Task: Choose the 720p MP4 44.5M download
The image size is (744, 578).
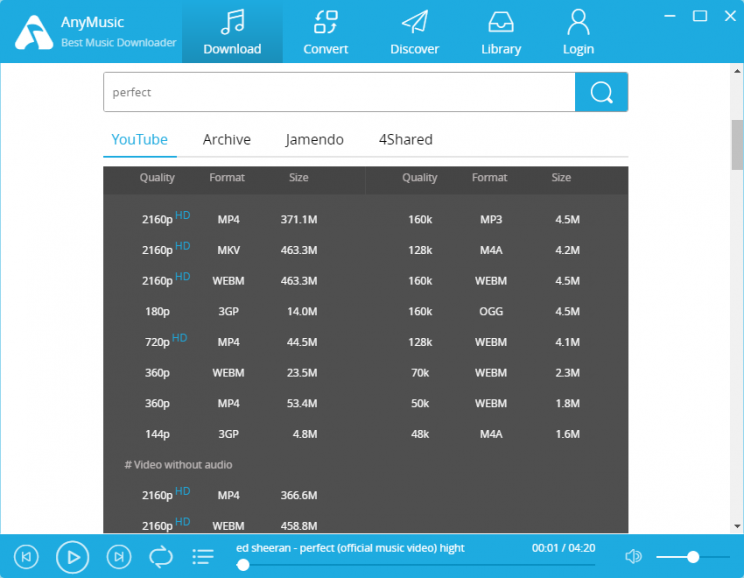Action: 229,342
